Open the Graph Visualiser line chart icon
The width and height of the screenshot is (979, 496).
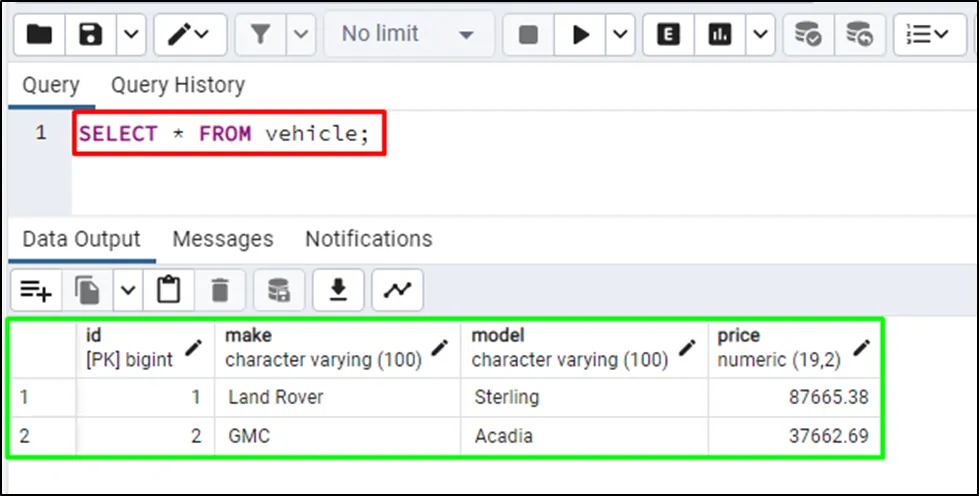coord(398,291)
